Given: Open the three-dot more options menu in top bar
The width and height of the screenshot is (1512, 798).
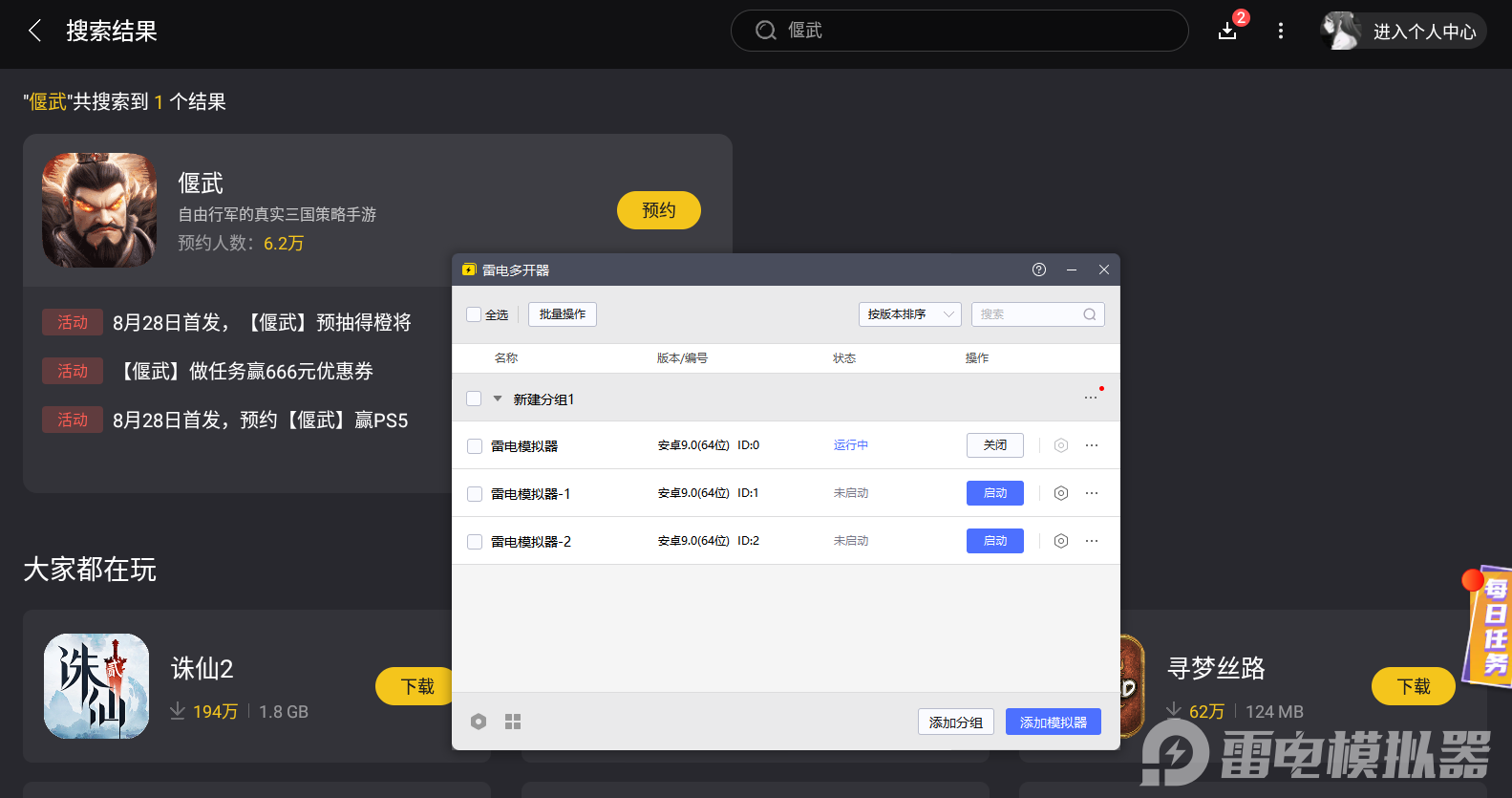Looking at the screenshot, I should click(x=1281, y=31).
